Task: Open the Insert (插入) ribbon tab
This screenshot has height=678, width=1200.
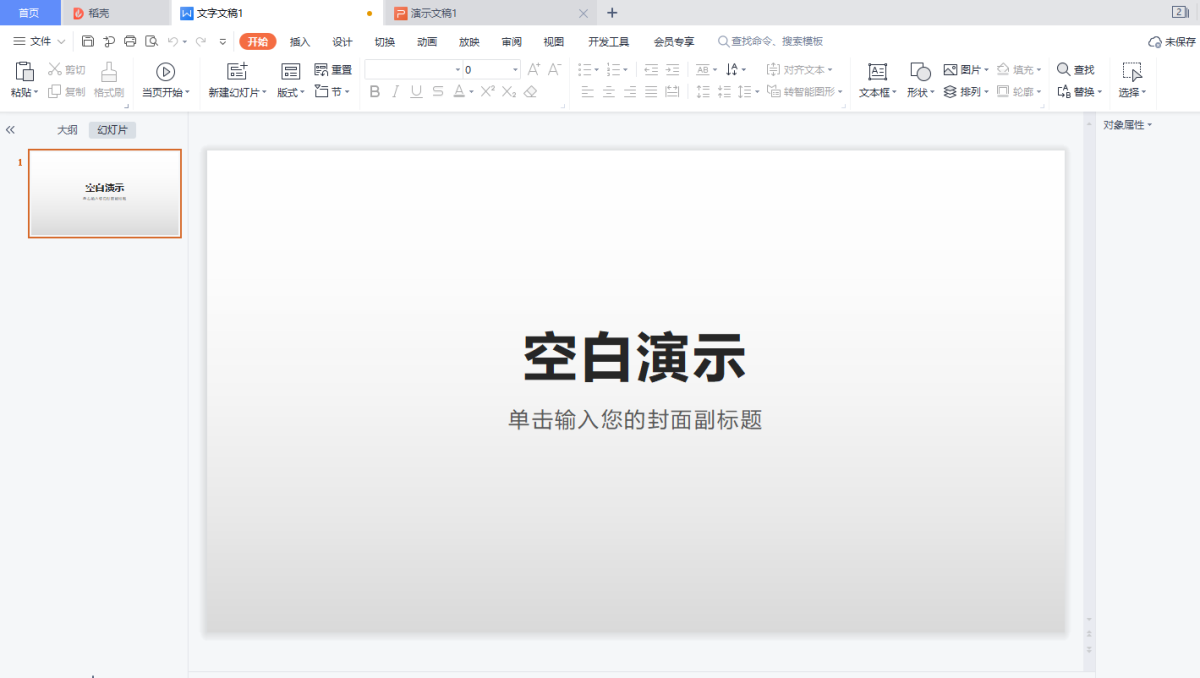Action: pos(300,42)
